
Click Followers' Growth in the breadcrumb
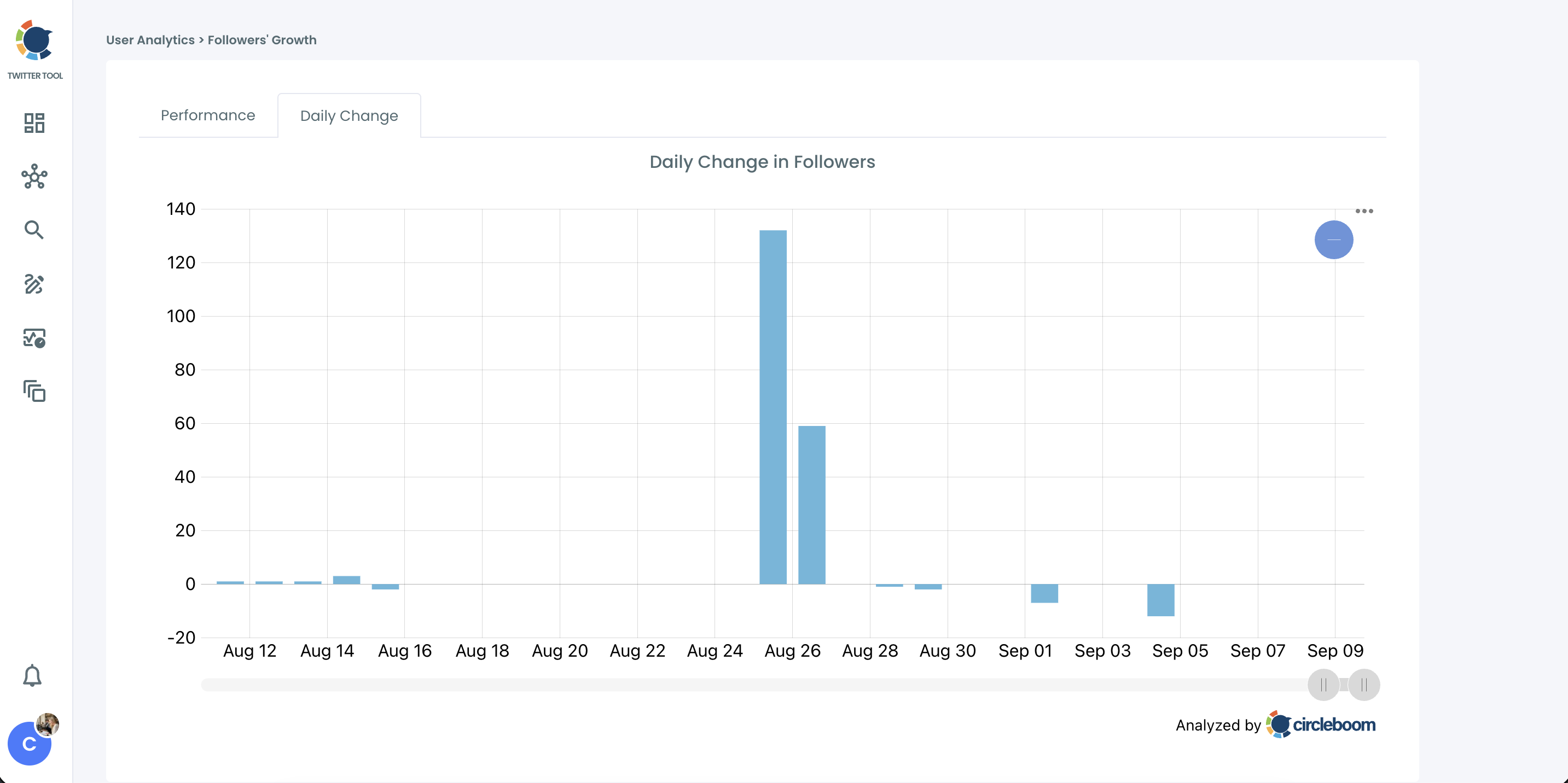pyautogui.click(x=262, y=40)
